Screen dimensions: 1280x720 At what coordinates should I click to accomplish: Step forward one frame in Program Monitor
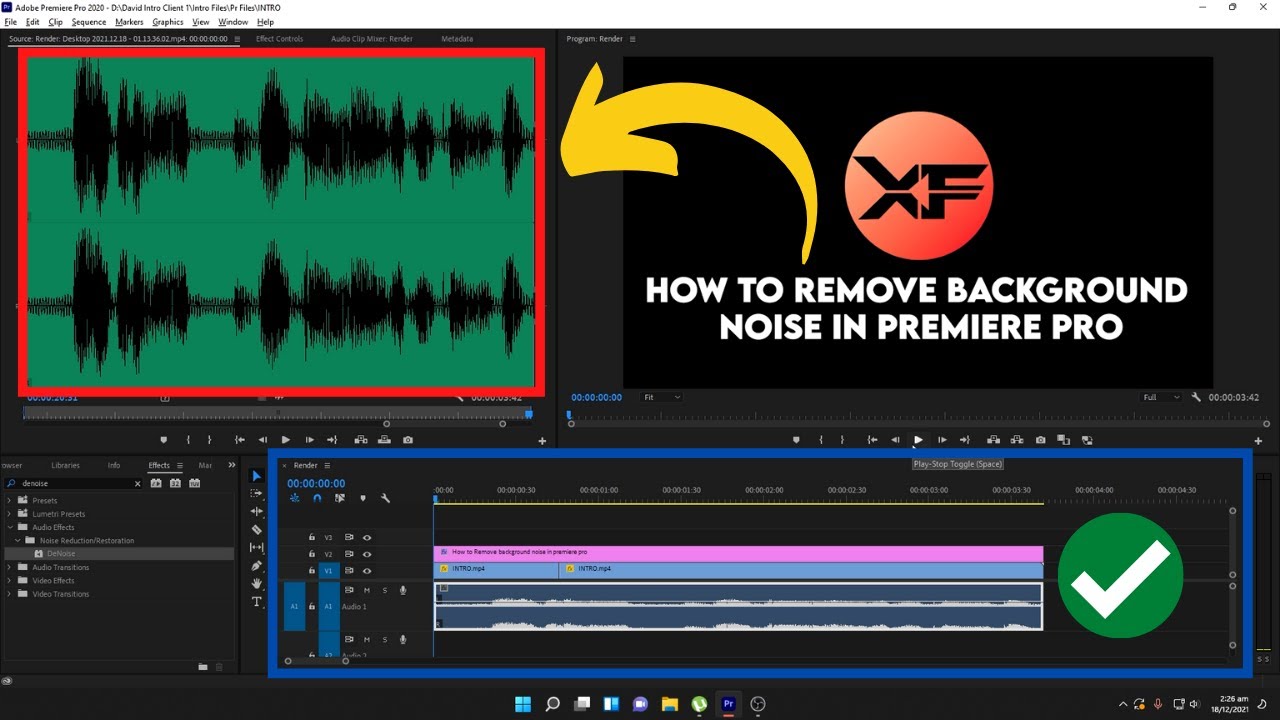pyautogui.click(x=942, y=440)
